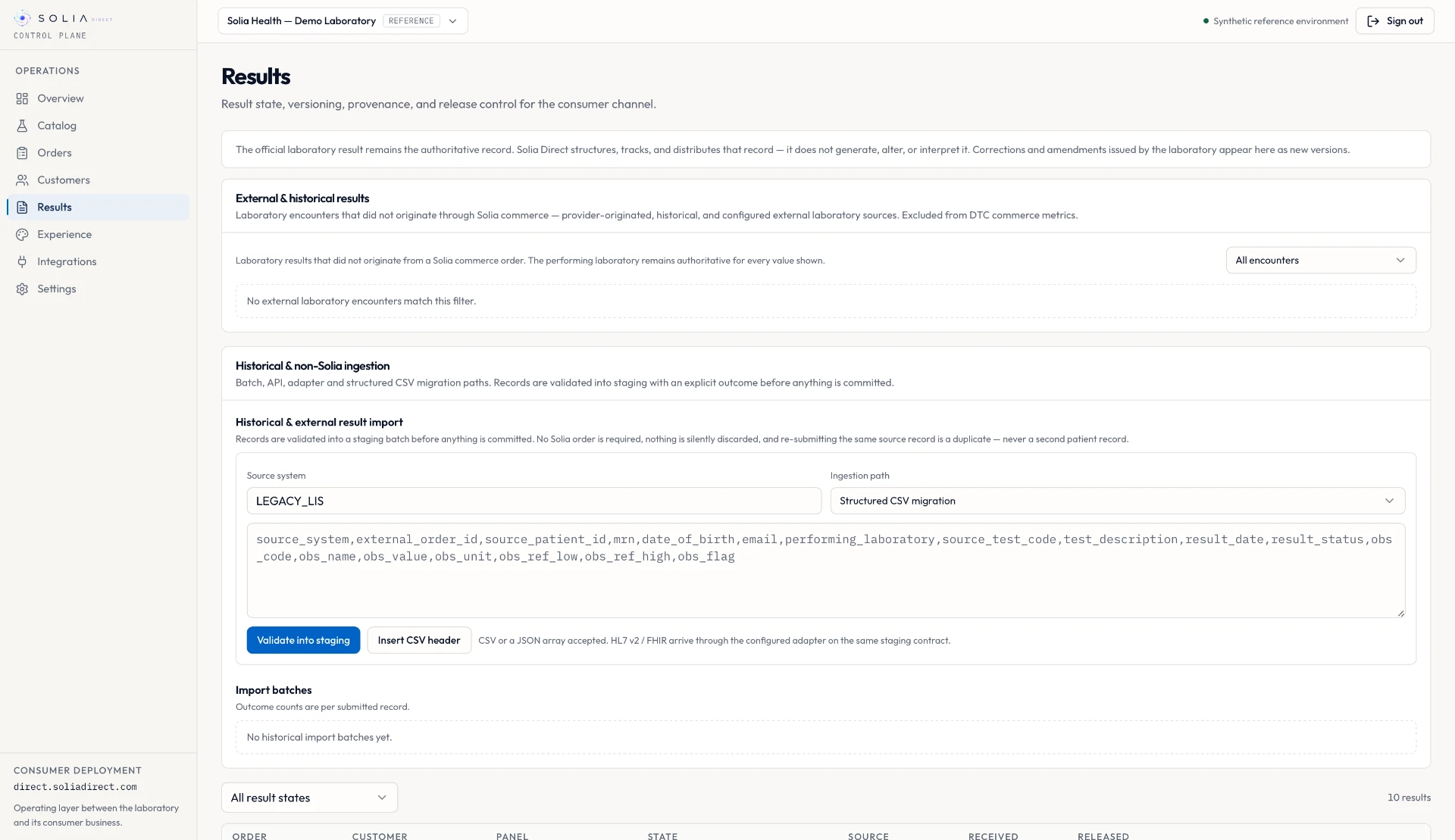The height and width of the screenshot is (840, 1455).
Task: Click the Sign out button
Action: (1394, 21)
